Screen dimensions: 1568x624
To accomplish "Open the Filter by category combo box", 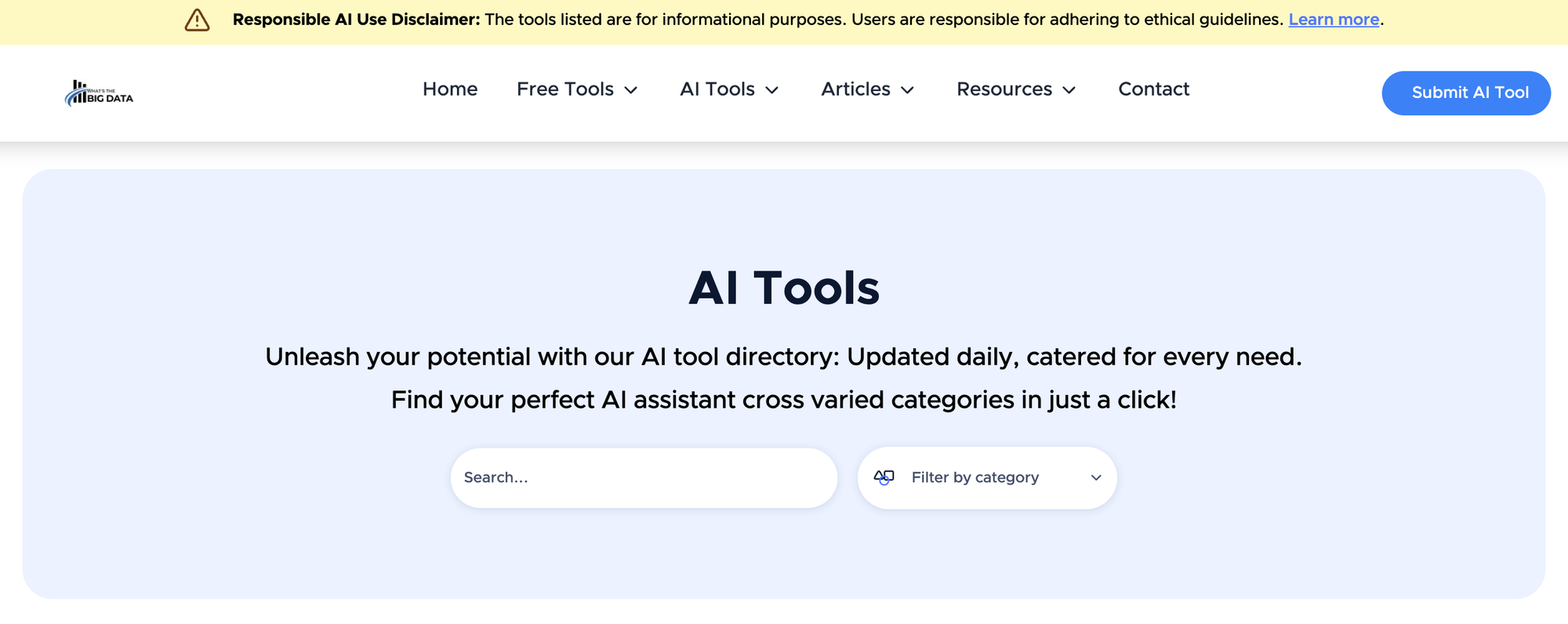I will pyautogui.click(x=987, y=477).
